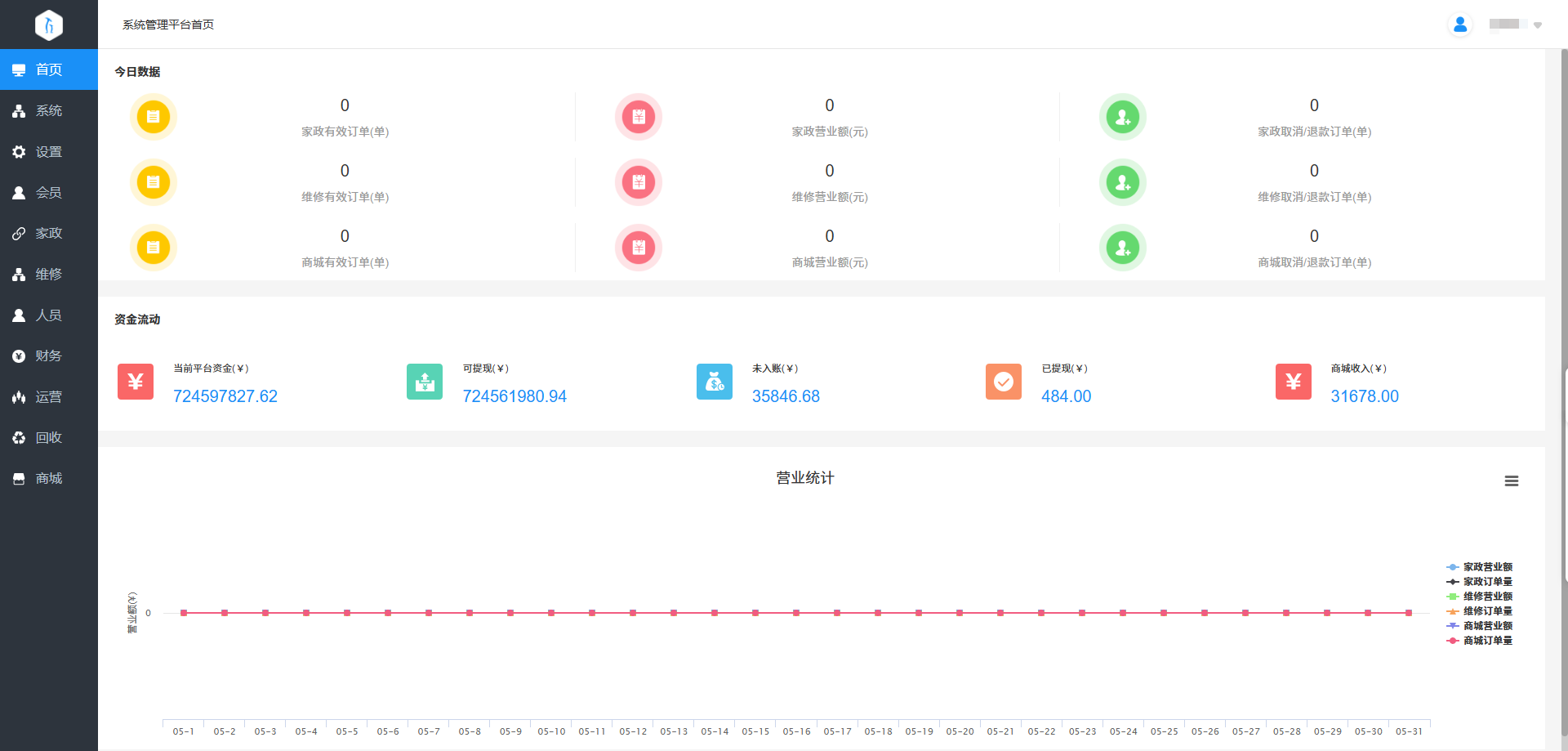Click the 05-16 data point on chart
The width and height of the screenshot is (1568, 751).
(796, 612)
